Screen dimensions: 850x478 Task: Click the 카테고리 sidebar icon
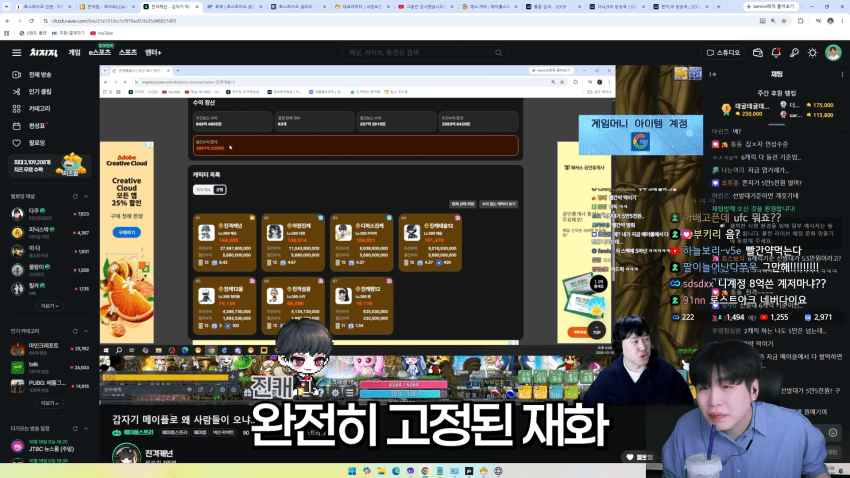click(16, 108)
